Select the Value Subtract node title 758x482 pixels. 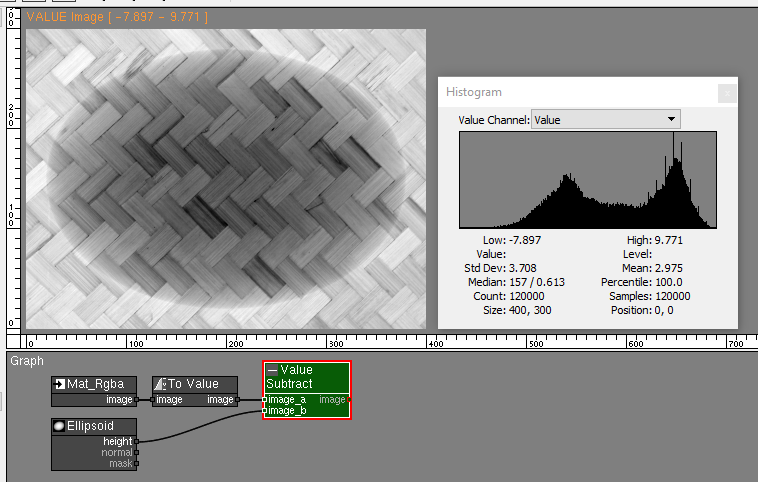(296, 377)
